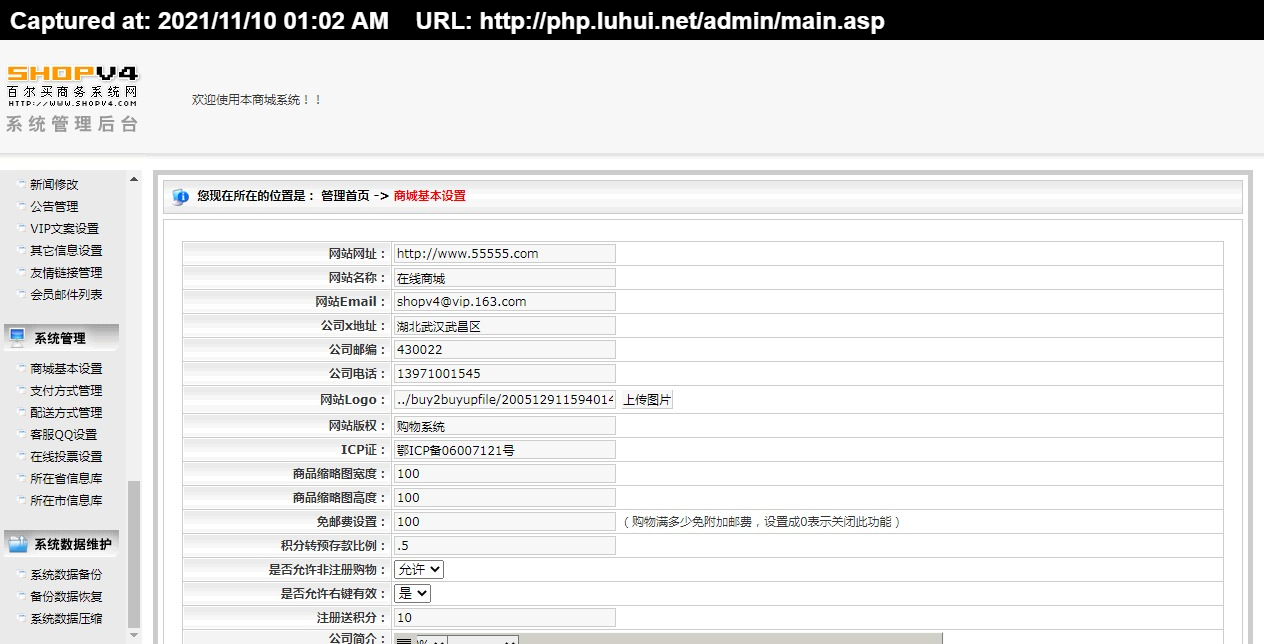Click the 公司电话 field
This screenshot has width=1264, height=644.
pyautogui.click(x=505, y=374)
